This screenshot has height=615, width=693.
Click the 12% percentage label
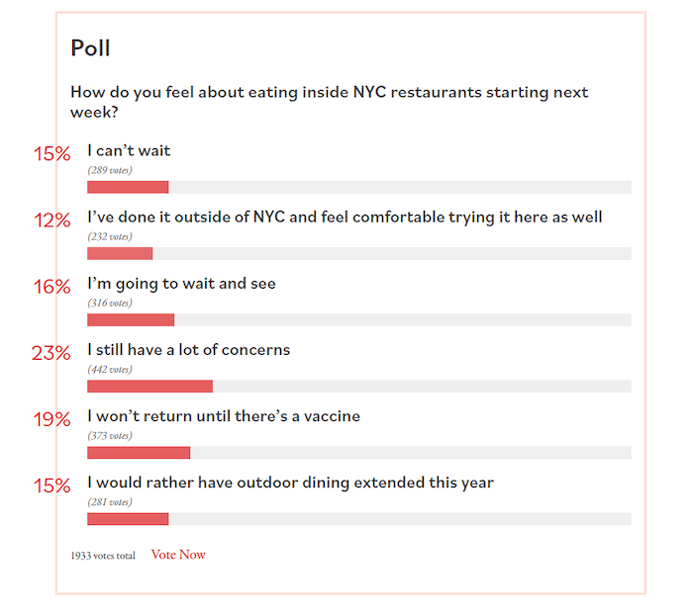[x=51, y=220]
